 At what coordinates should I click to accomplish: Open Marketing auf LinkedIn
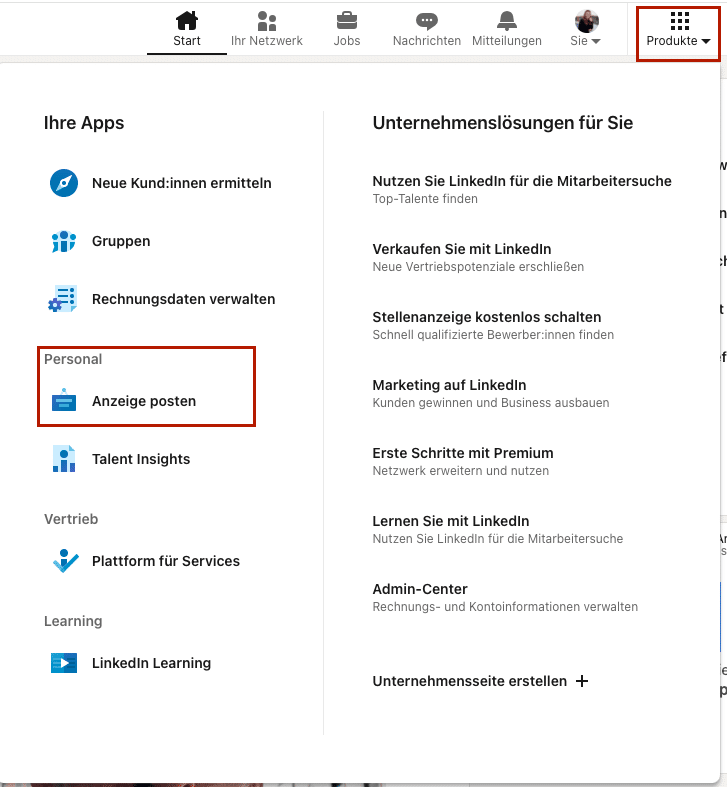tap(449, 385)
